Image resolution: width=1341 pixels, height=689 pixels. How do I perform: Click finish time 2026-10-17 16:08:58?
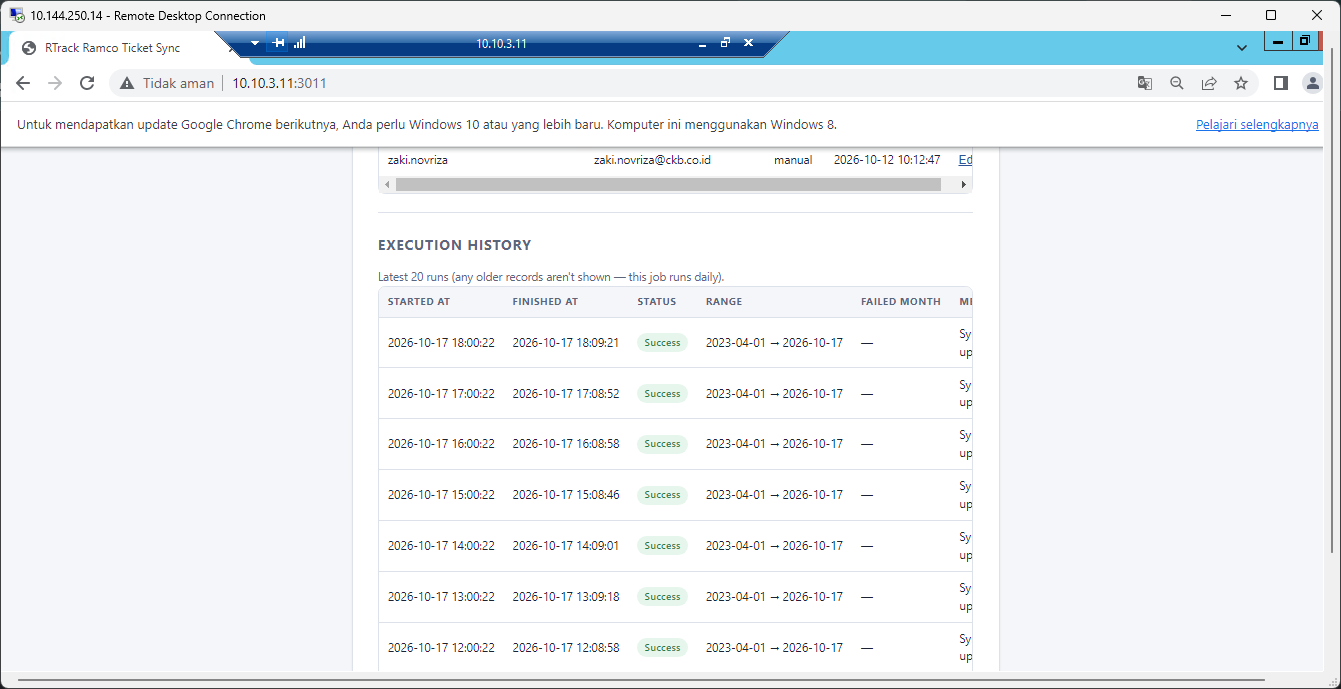[x=566, y=444]
